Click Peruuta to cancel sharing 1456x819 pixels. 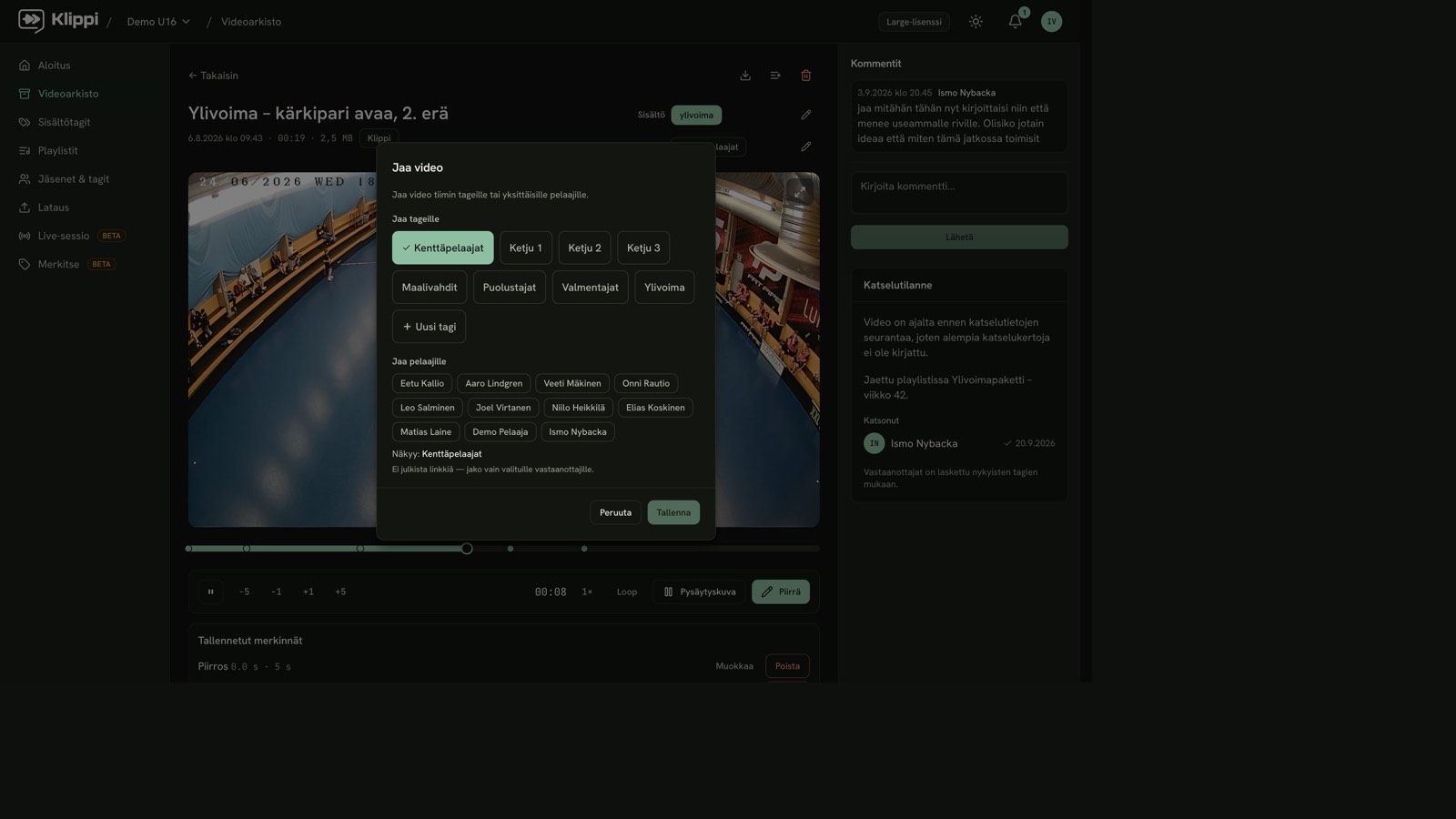(615, 512)
